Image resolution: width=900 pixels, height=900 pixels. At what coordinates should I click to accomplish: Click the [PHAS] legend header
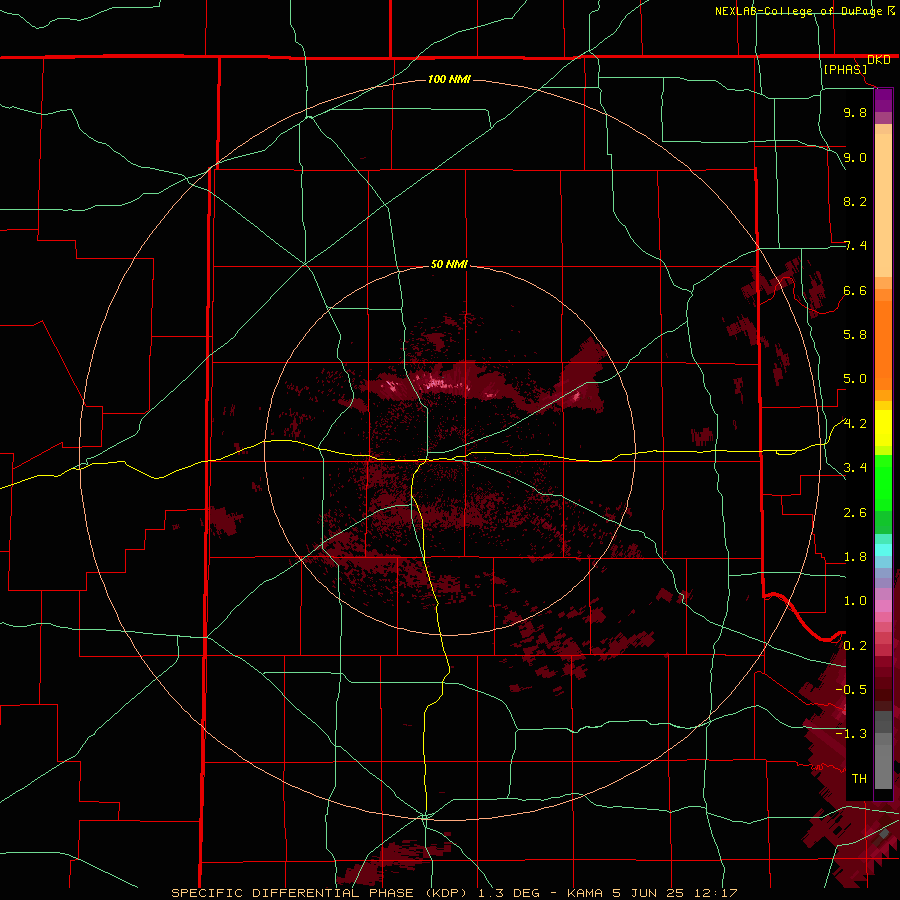click(x=845, y=69)
